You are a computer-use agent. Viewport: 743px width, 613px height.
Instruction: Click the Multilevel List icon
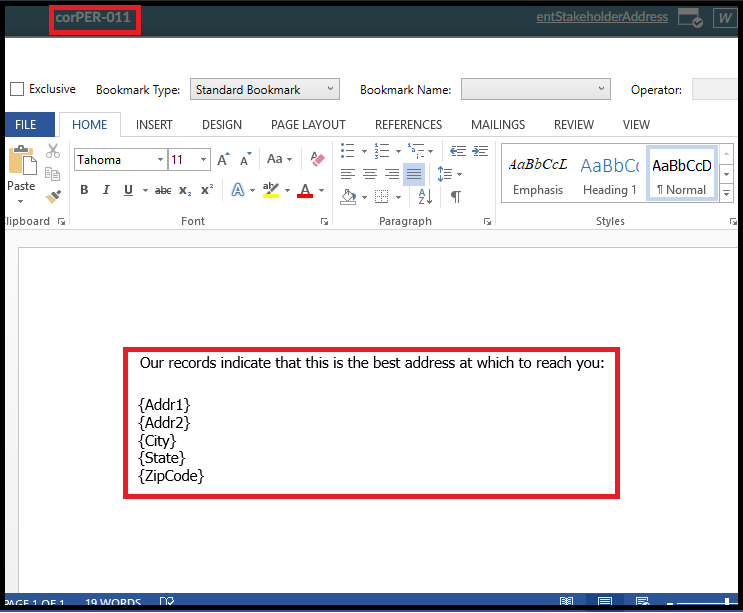[x=416, y=151]
